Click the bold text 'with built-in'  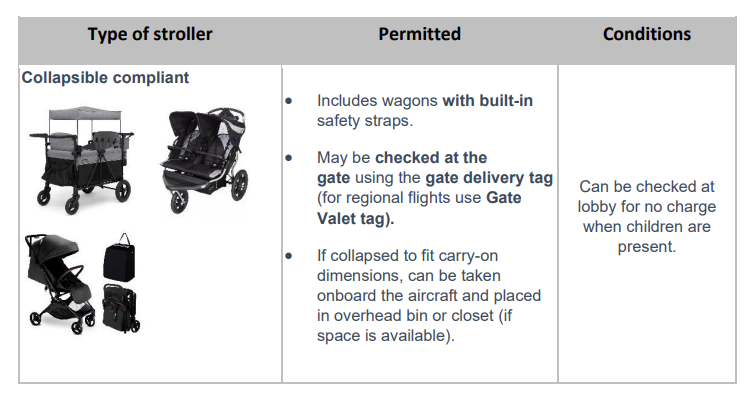pos(488,100)
